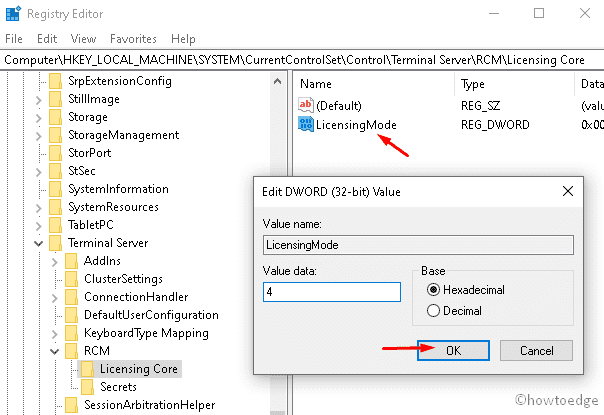This screenshot has width=604, height=415.
Task: Click the Value data input field
Action: click(331, 292)
